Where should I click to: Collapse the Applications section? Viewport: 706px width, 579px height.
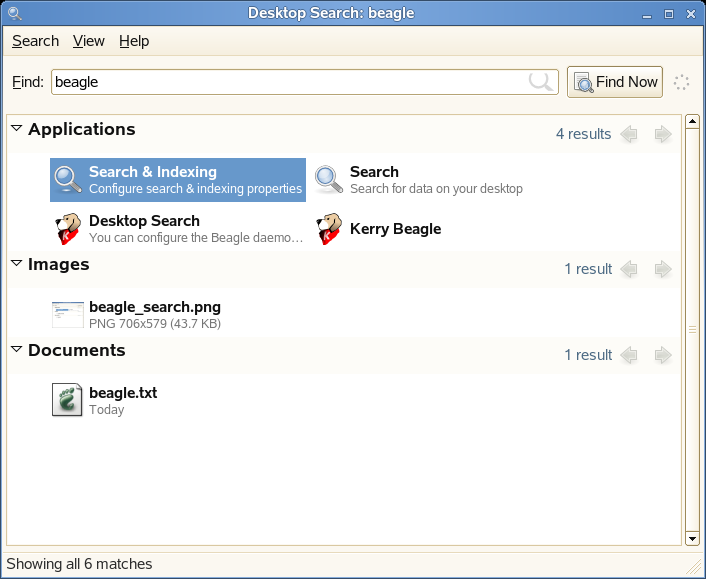[x=16, y=129]
